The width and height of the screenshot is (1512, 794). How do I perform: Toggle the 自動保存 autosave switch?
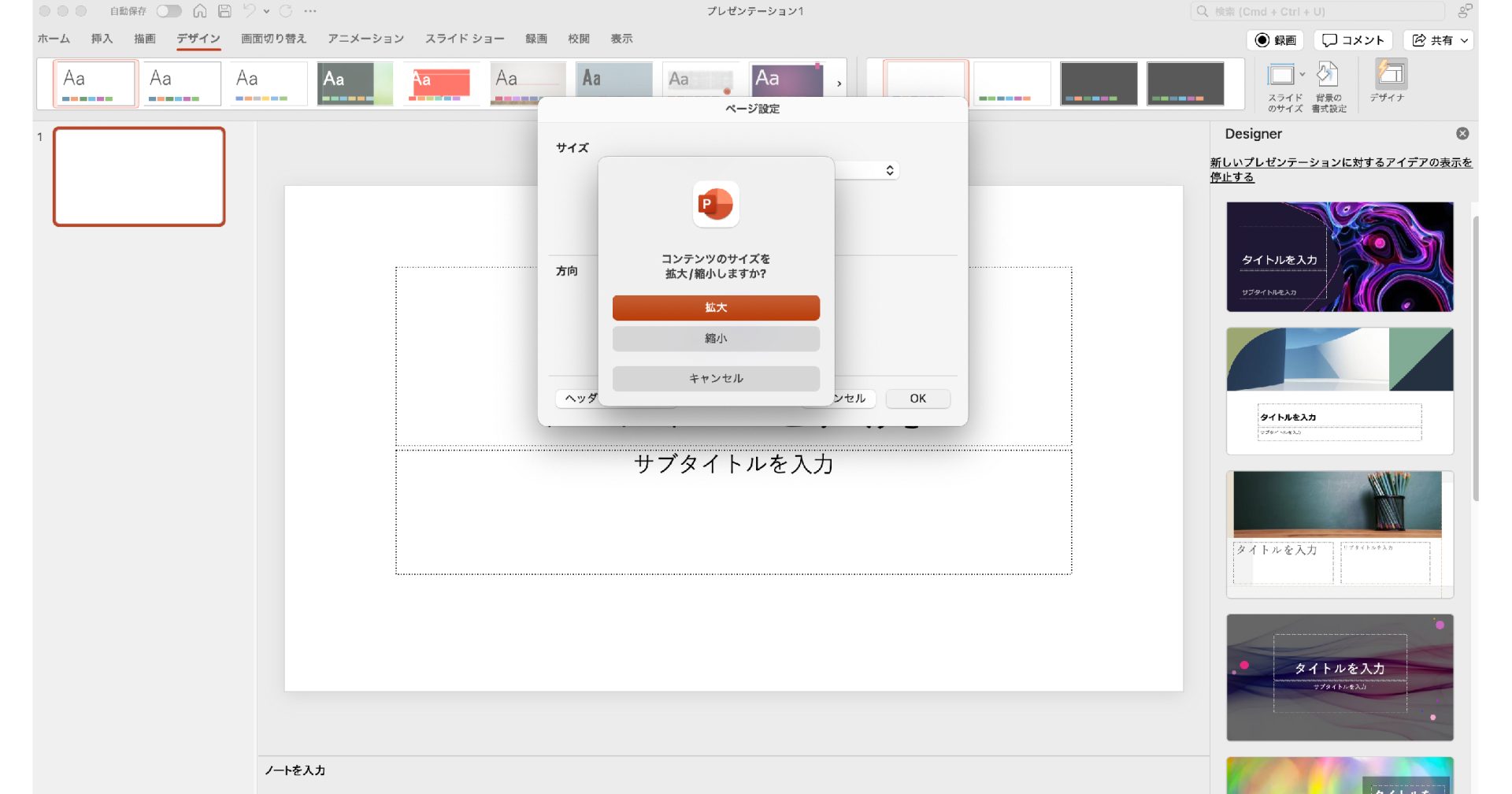169,11
